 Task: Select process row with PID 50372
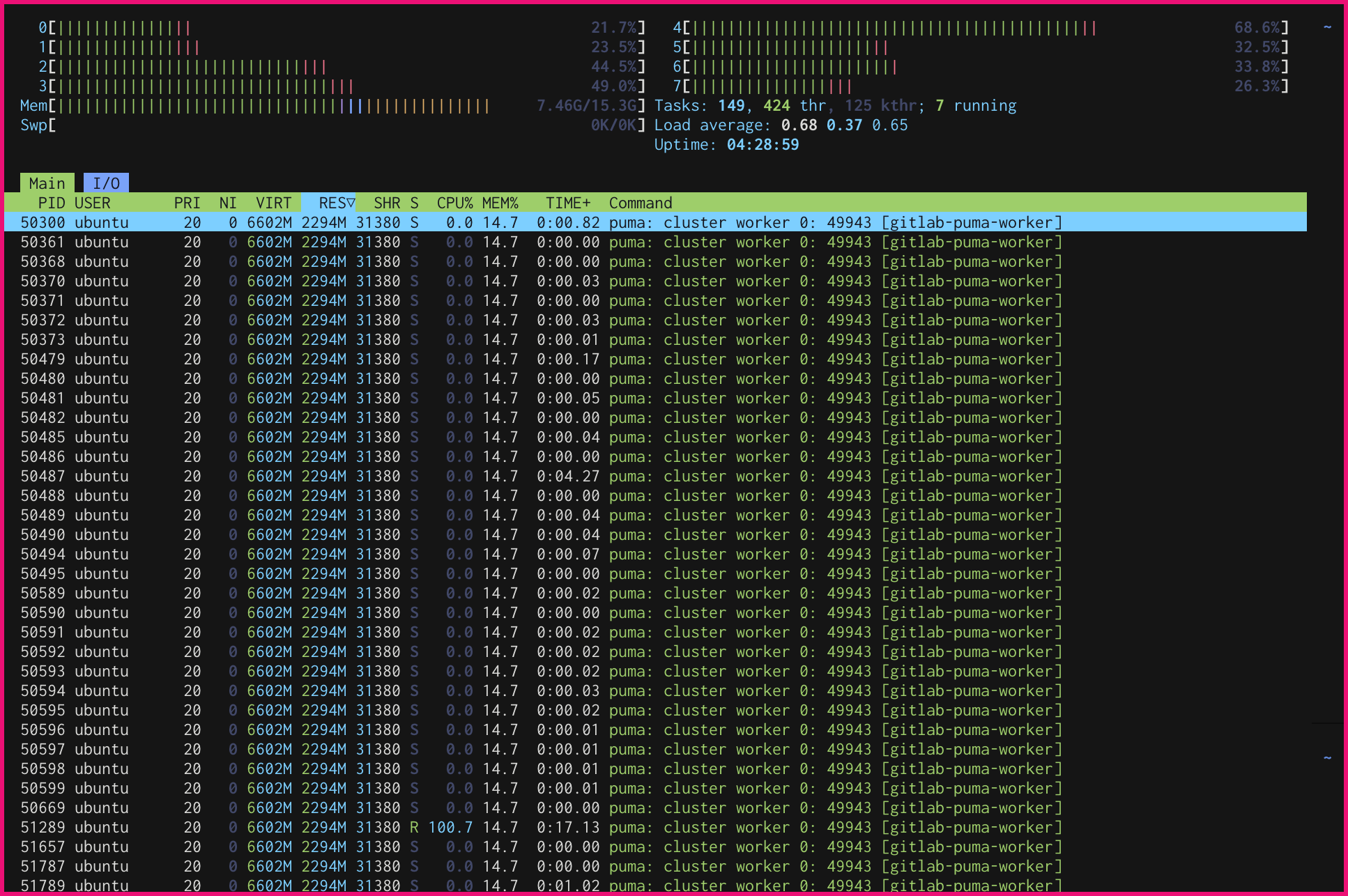click(655, 320)
